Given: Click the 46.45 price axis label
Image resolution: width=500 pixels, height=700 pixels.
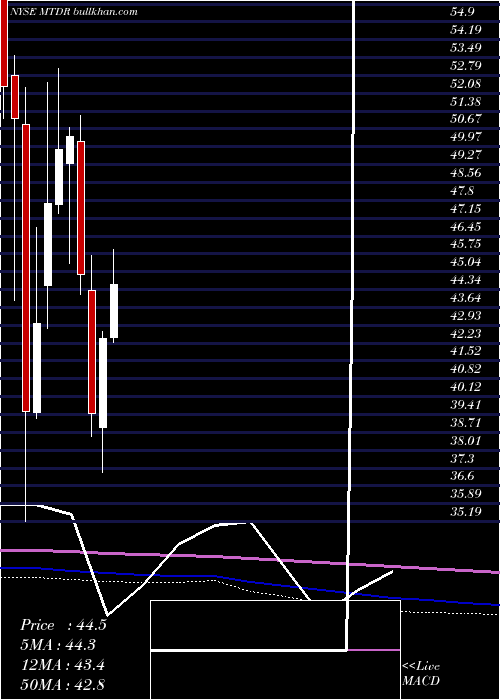Looking at the screenshot, I should [x=466, y=226].
